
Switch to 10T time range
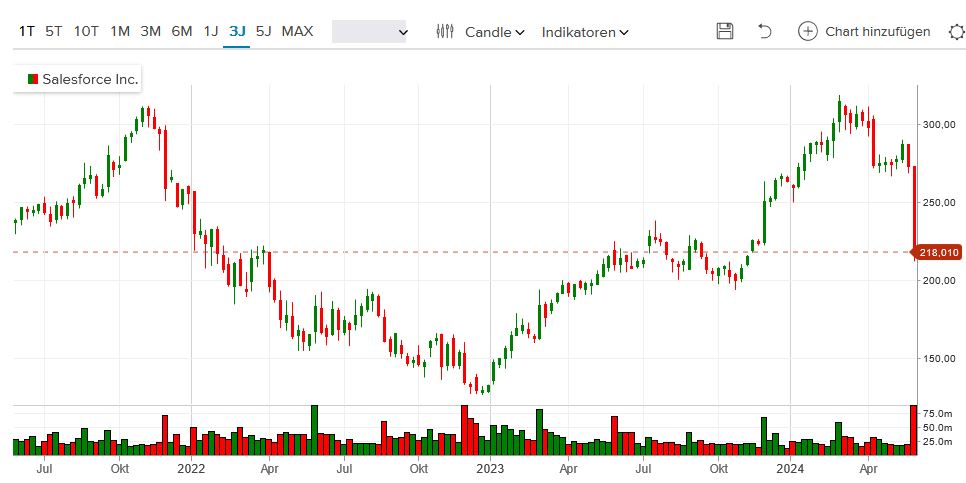(87, 31)
